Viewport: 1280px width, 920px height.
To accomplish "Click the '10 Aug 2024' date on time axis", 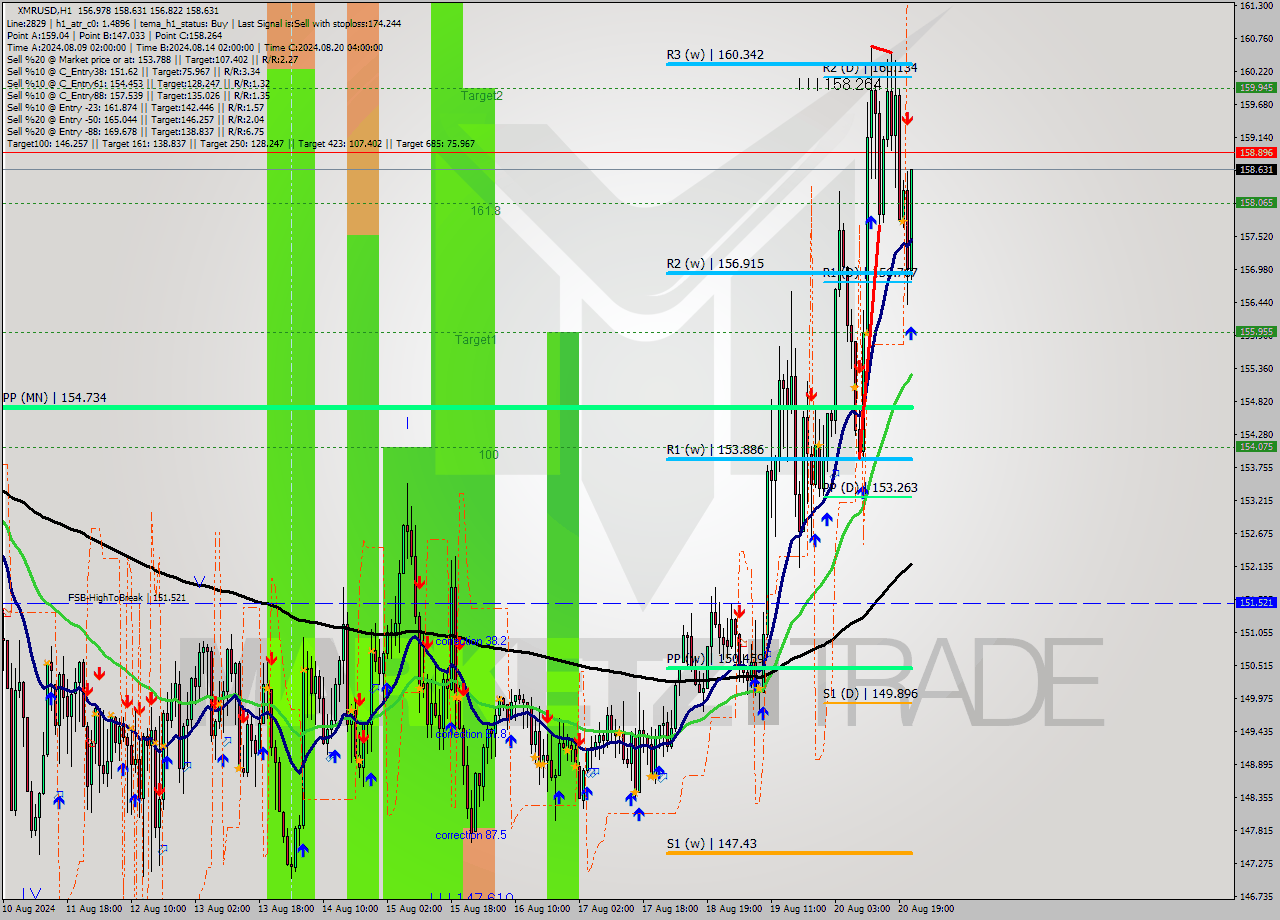I will (30, 909).
